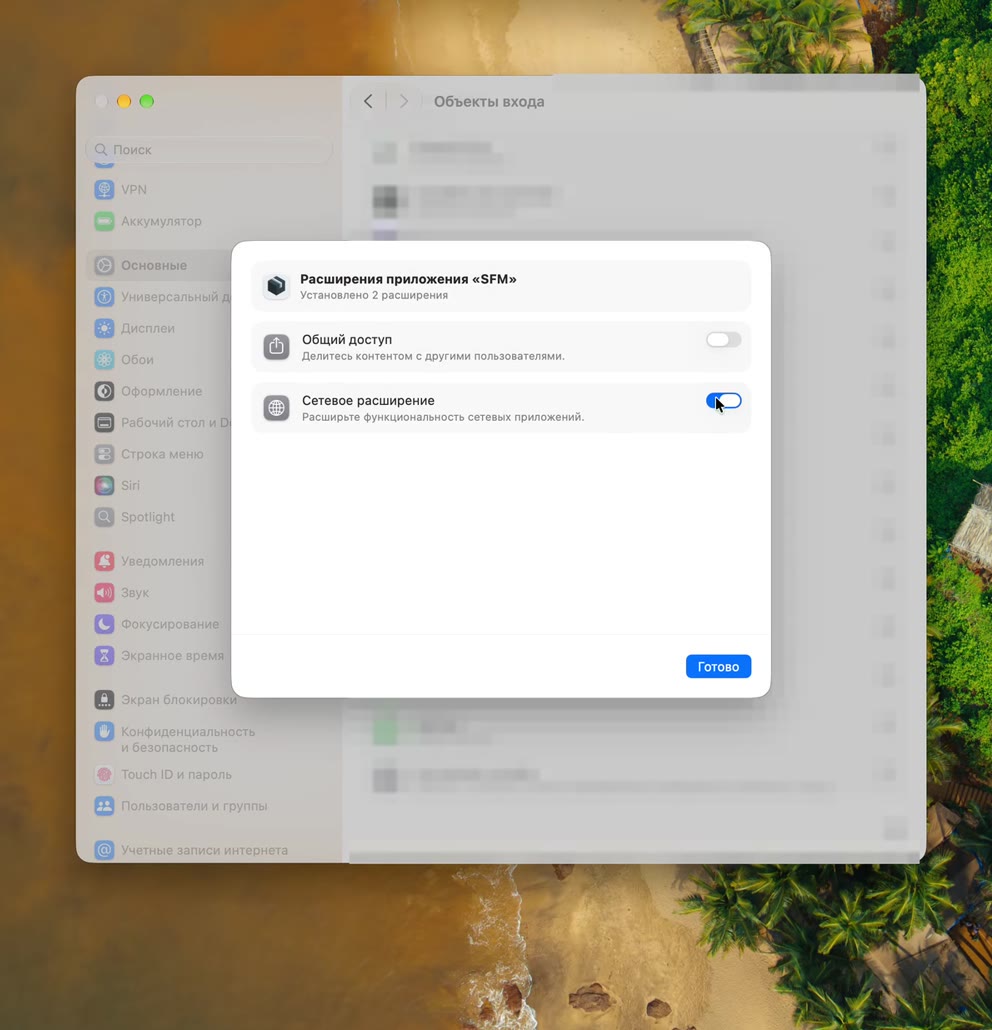Open the Siri sidebar icon
Image resolution: width=992 pixels, height=1030 pixels.
tap(104, 485)
